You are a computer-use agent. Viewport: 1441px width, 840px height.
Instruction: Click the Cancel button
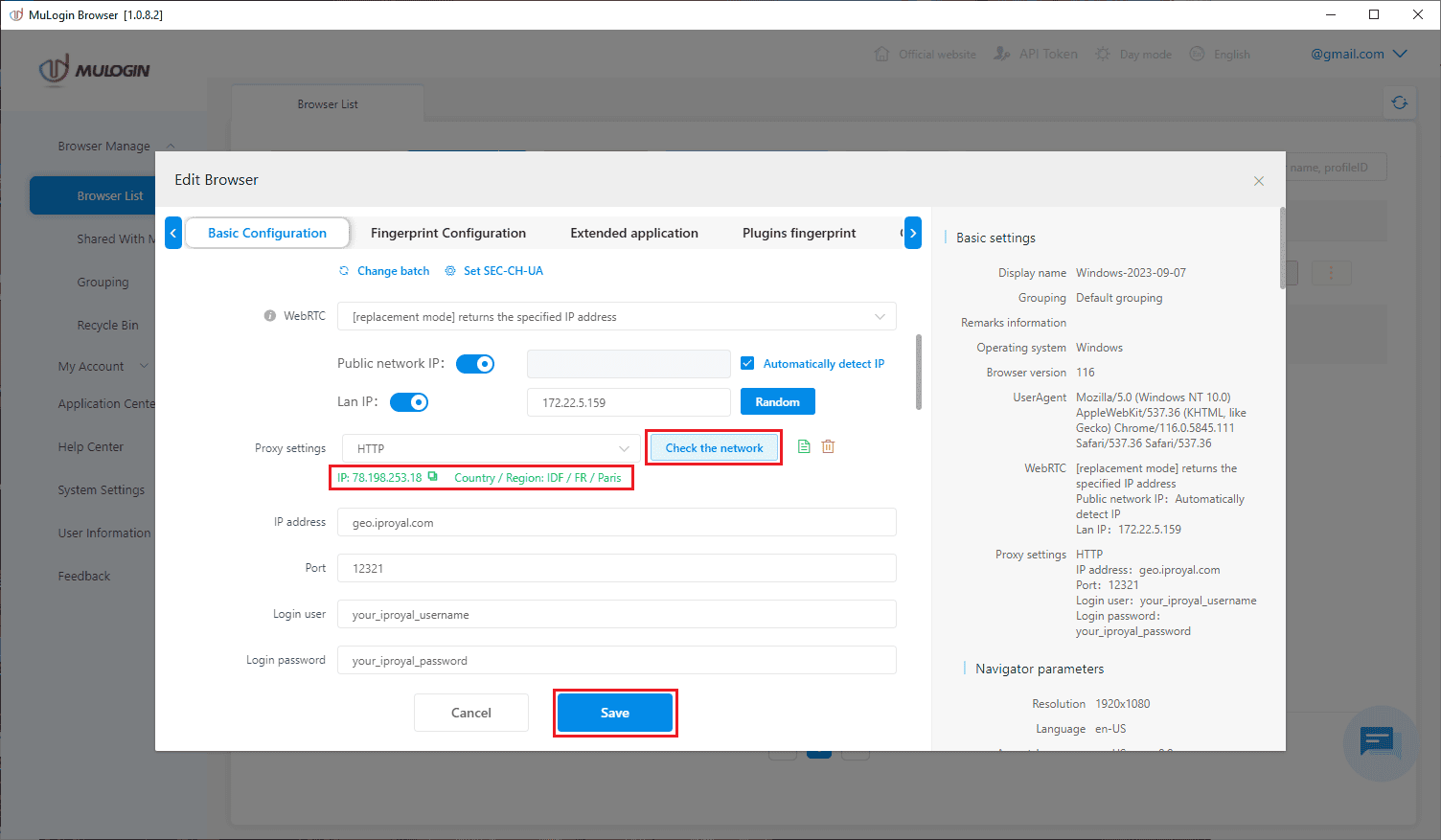point(471,713)
